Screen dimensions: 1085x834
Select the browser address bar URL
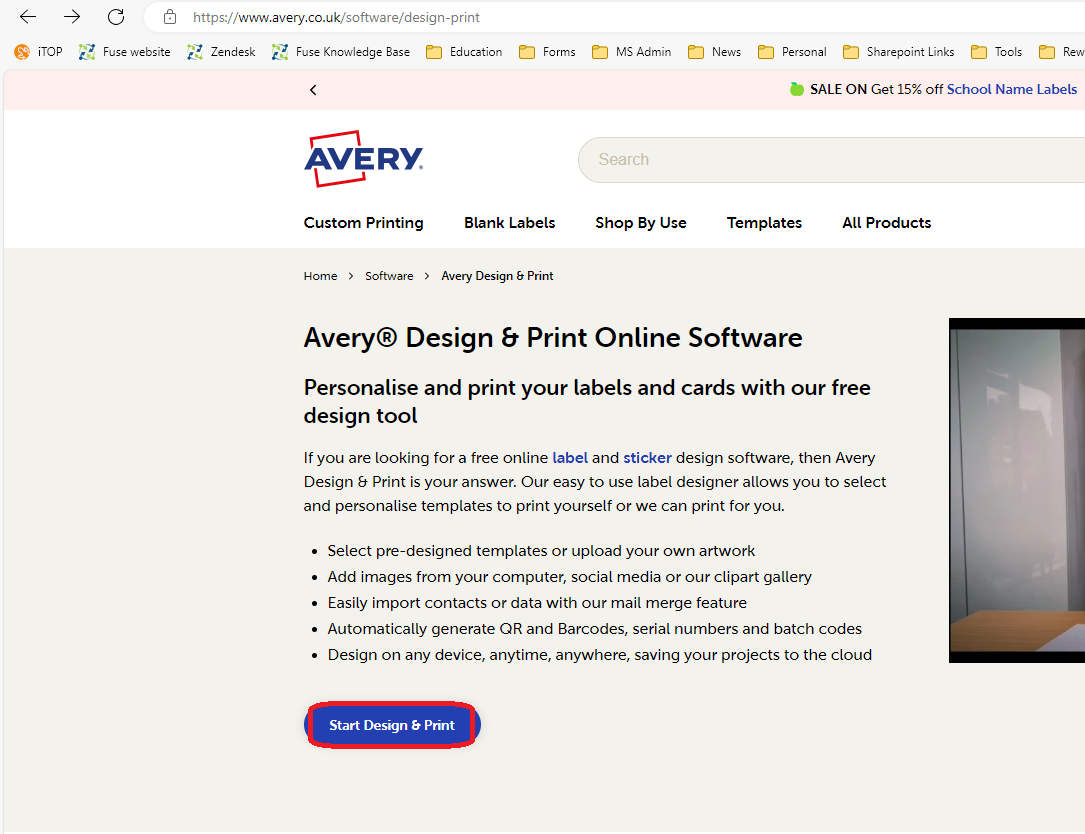pos(336,17)
